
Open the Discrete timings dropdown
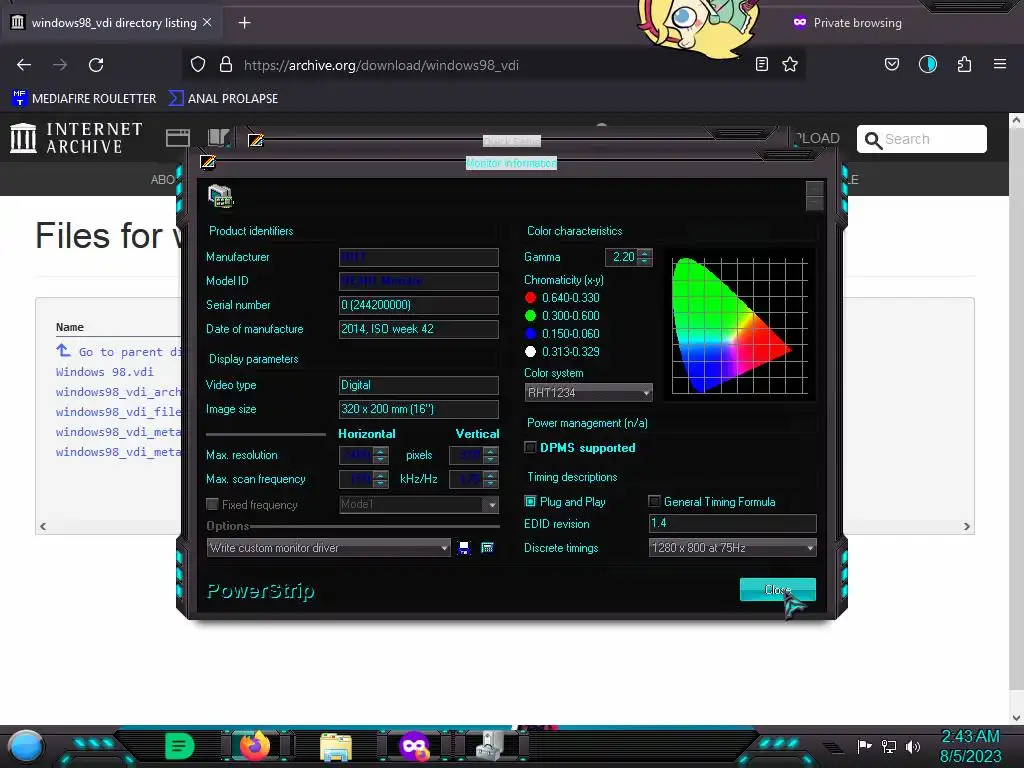(733, 548)
